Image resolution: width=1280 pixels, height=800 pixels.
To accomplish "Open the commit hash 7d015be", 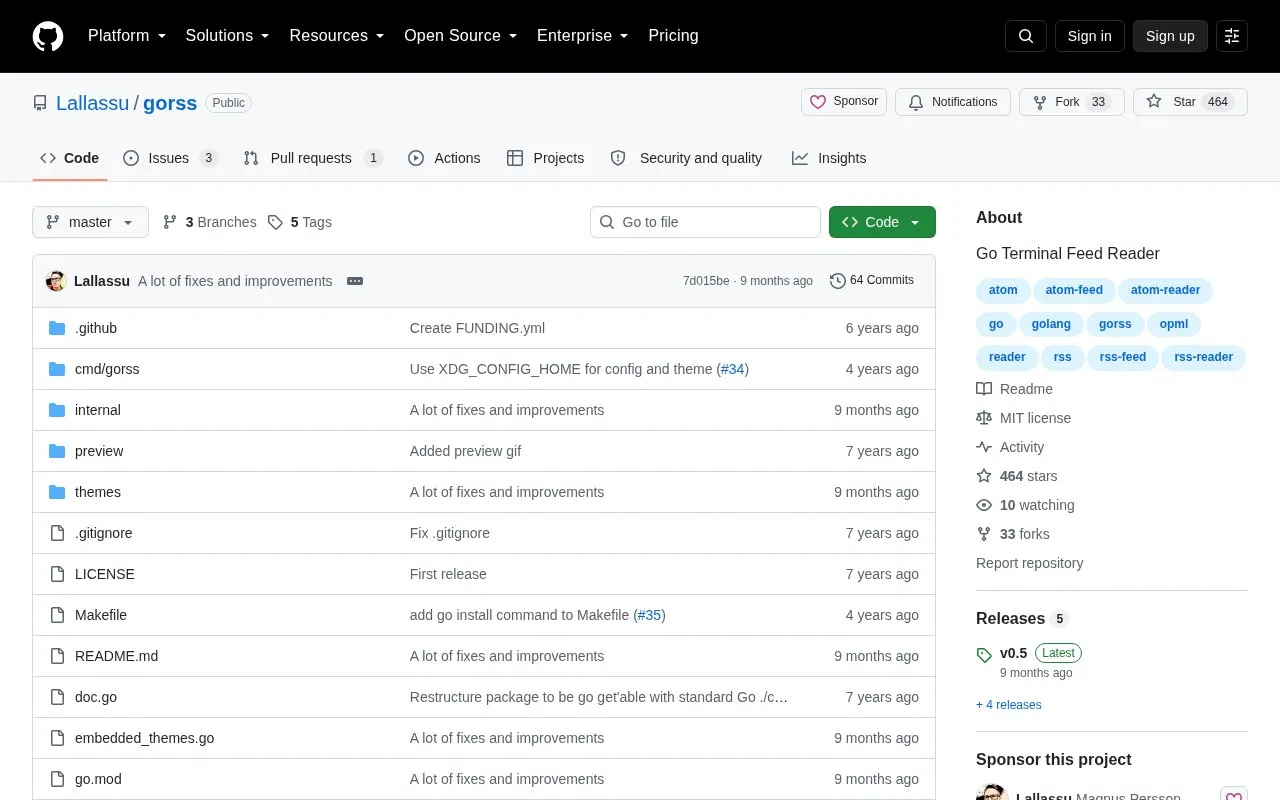I will click(x=706, y=281).
